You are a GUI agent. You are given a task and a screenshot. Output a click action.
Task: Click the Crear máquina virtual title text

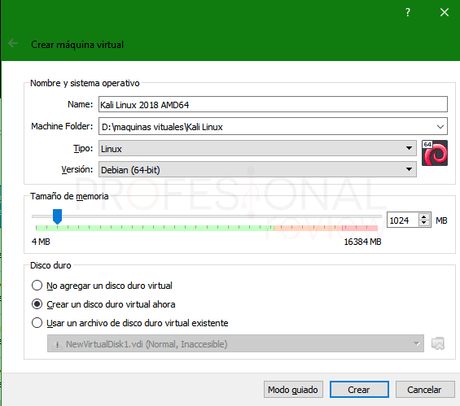[x=77, y=45]
